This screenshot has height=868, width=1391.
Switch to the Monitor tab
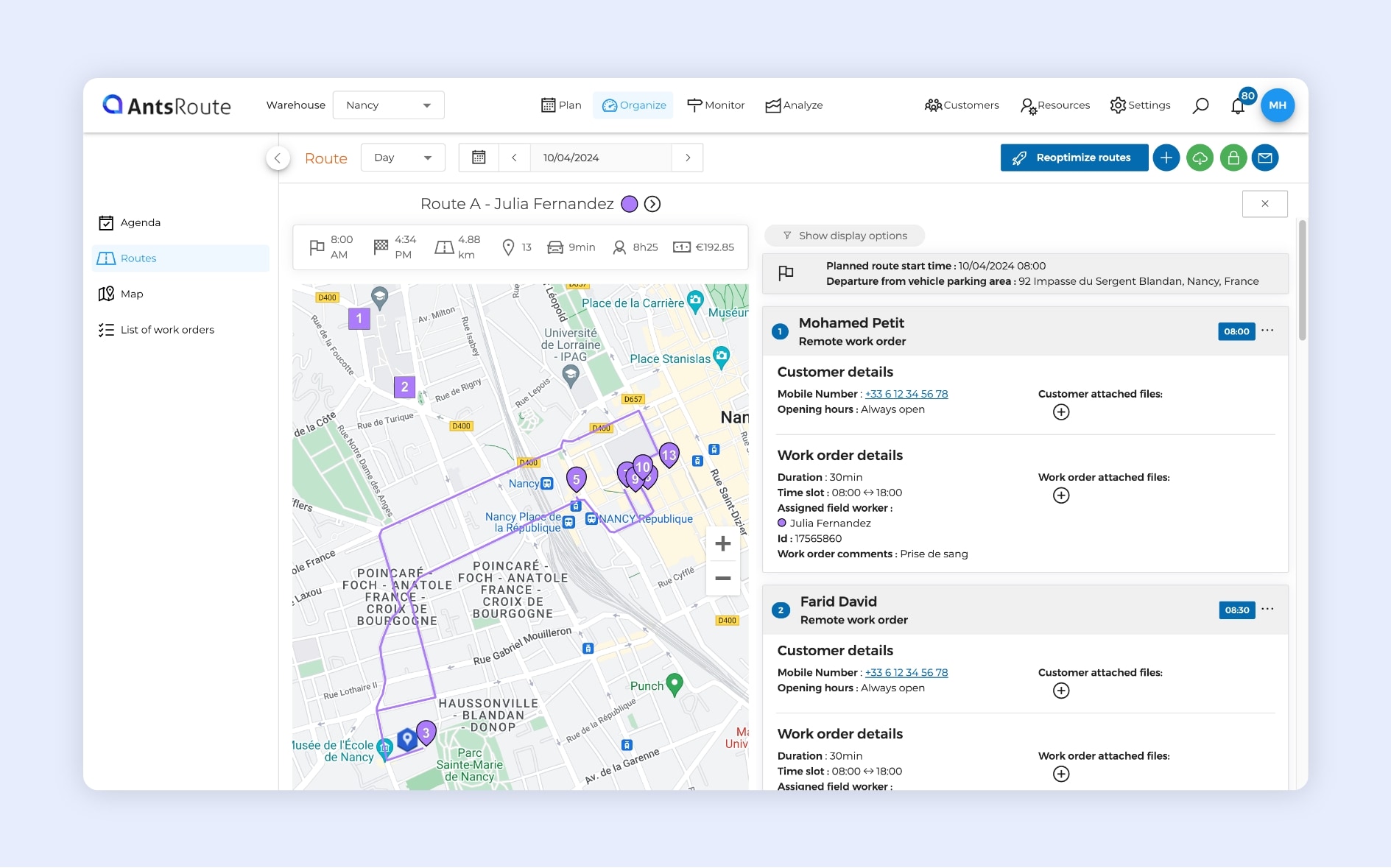pos(716,105)
